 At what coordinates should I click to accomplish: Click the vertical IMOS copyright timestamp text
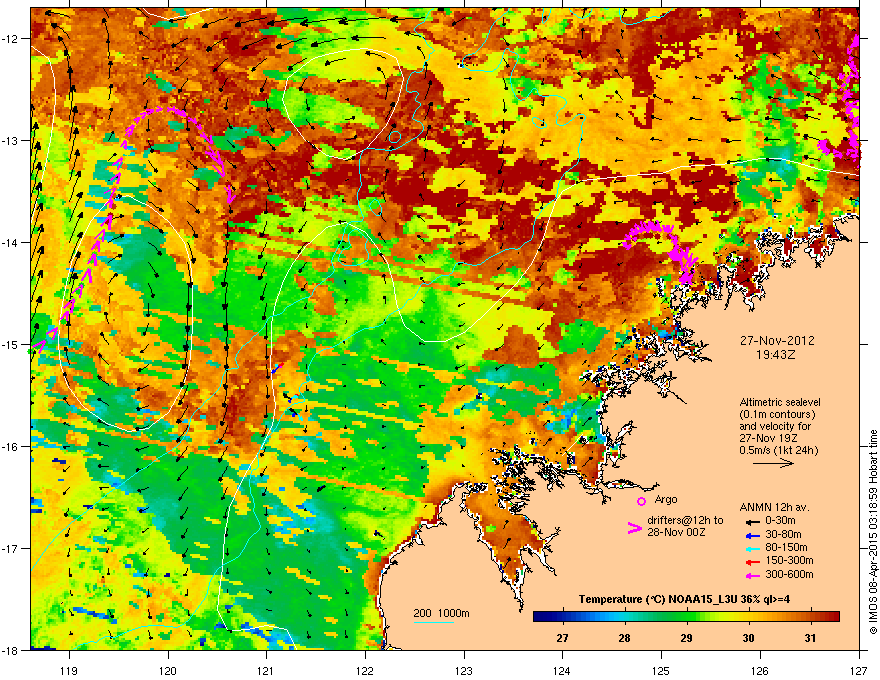click(x=873, y=532)
